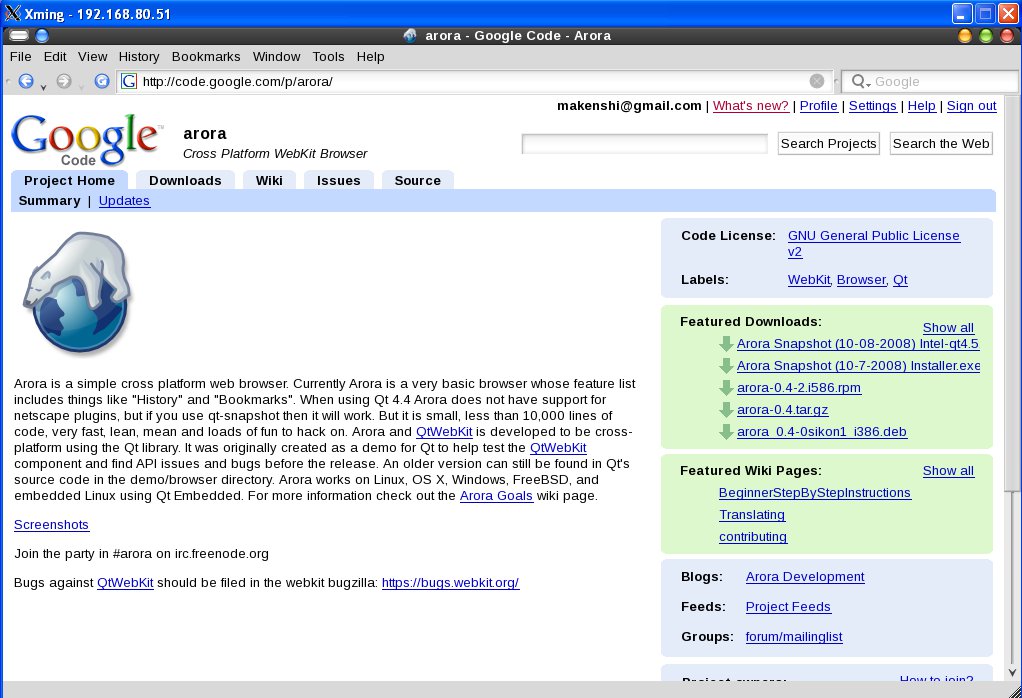Open the File menu
Screen dimensions: 1022x698
20,57
